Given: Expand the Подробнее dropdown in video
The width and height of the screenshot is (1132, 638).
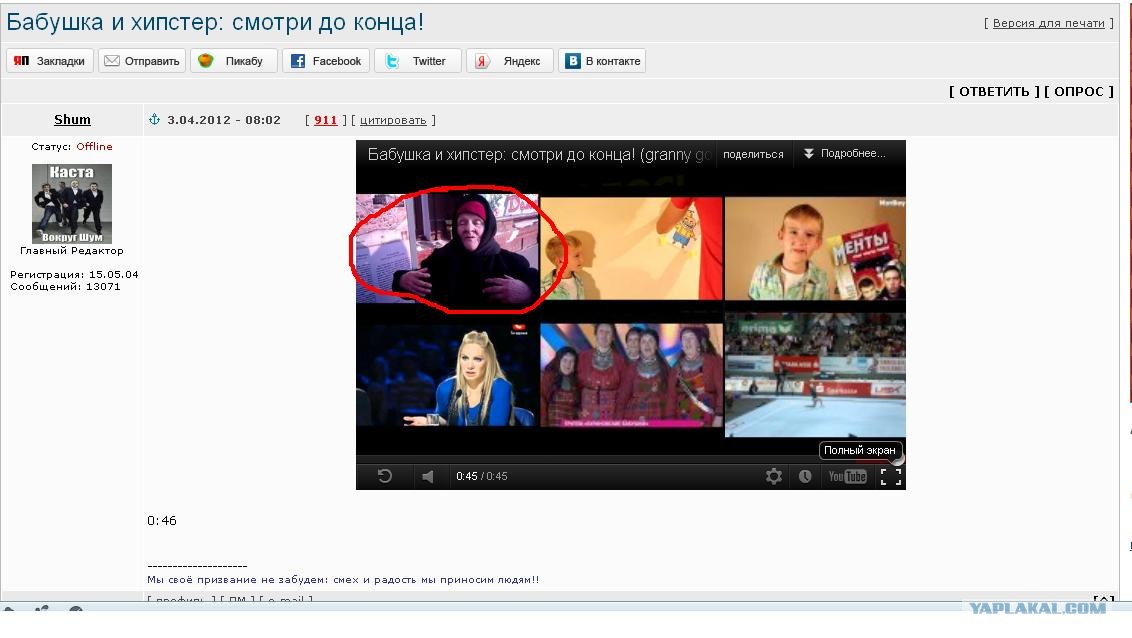Looking at the screenshot, I should coord(845,154).
